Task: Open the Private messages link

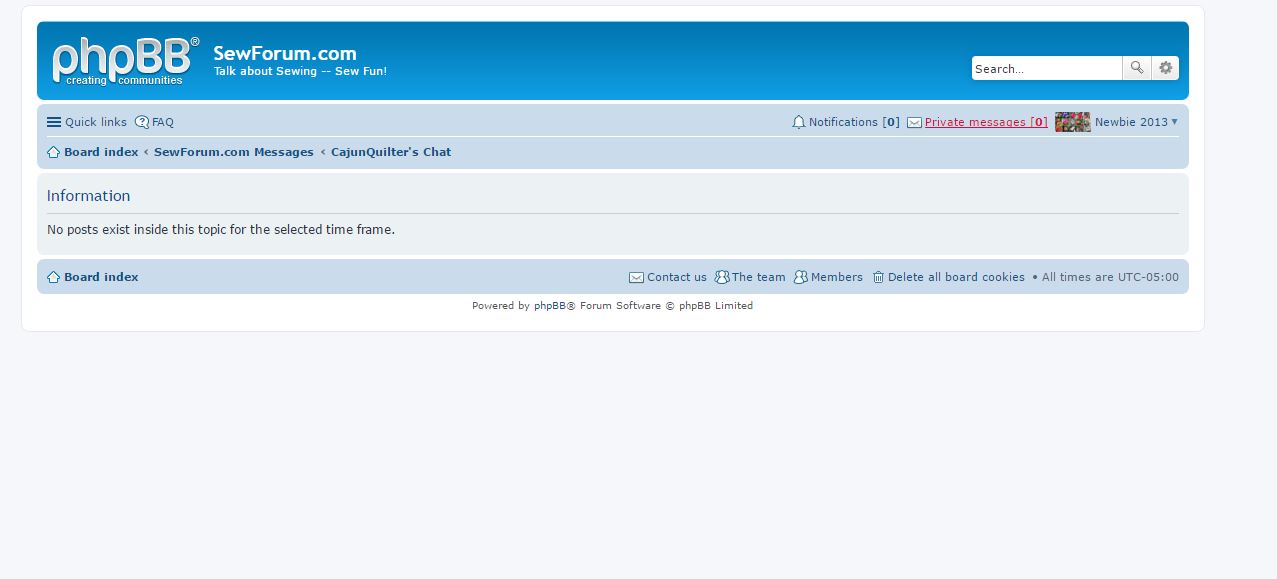Action: 985,122
